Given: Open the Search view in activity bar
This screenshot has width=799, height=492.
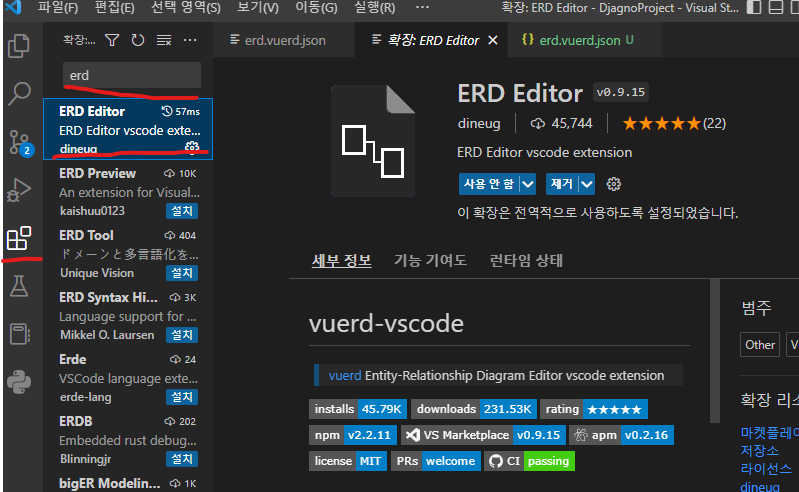Looking at the screenshot, I should (x=19, y=94).
